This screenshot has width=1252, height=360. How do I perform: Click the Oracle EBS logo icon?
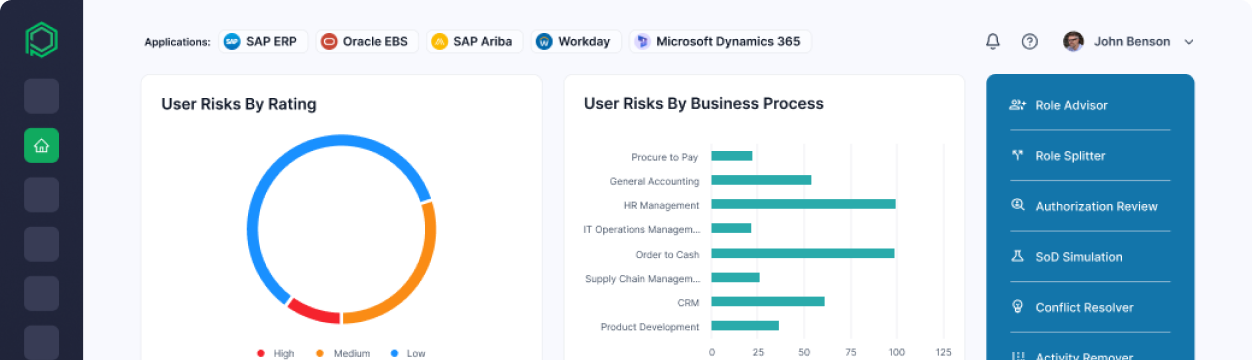pyautogui.click(x=329, y=41)
